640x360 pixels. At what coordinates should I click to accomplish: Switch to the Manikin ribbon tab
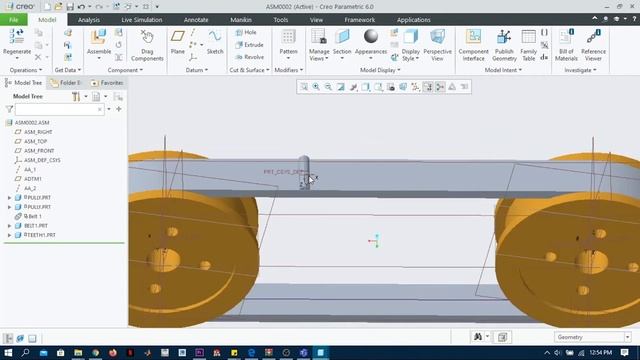pos(241,20)
